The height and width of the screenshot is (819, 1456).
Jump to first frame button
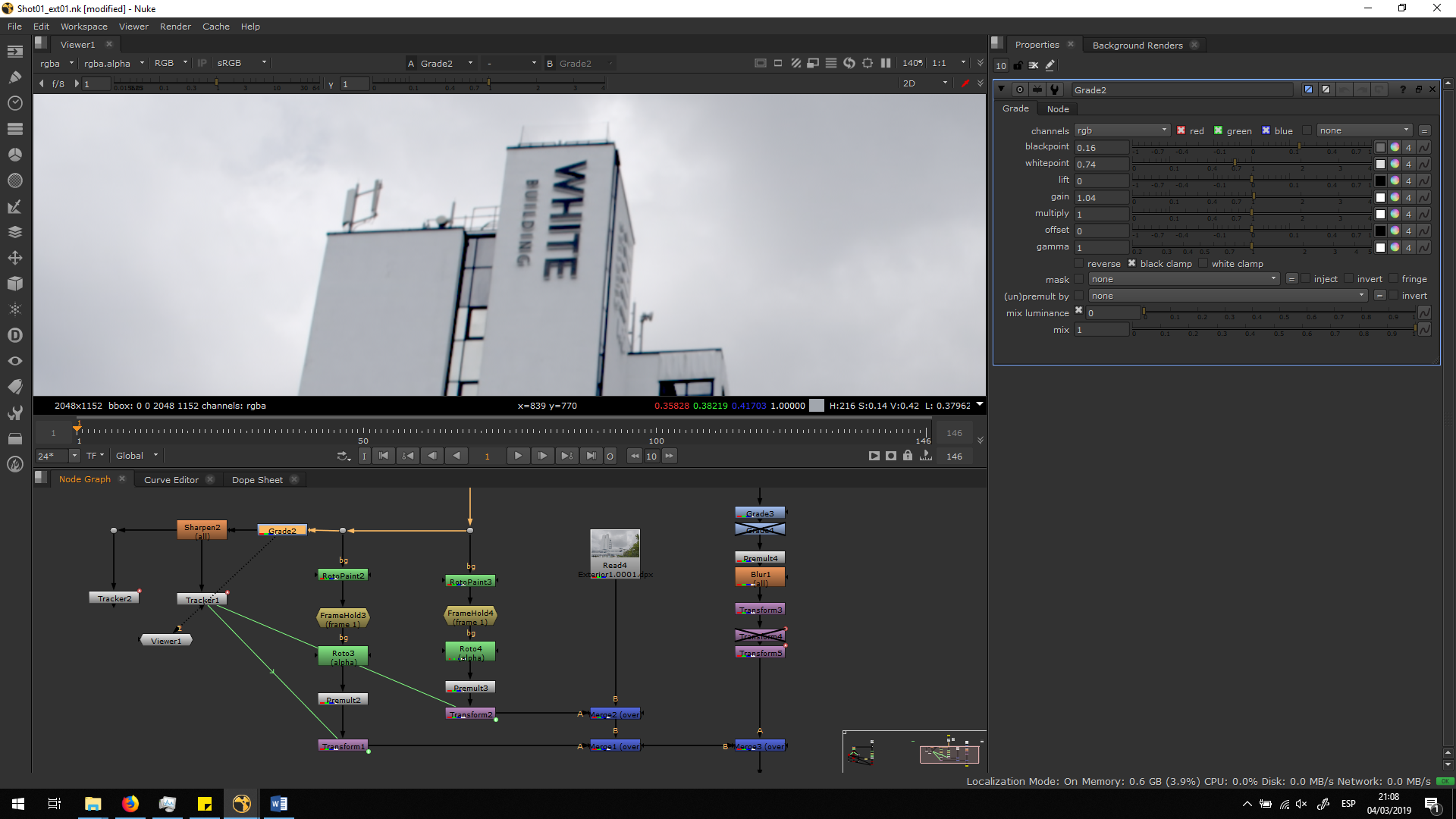[384, 456]
